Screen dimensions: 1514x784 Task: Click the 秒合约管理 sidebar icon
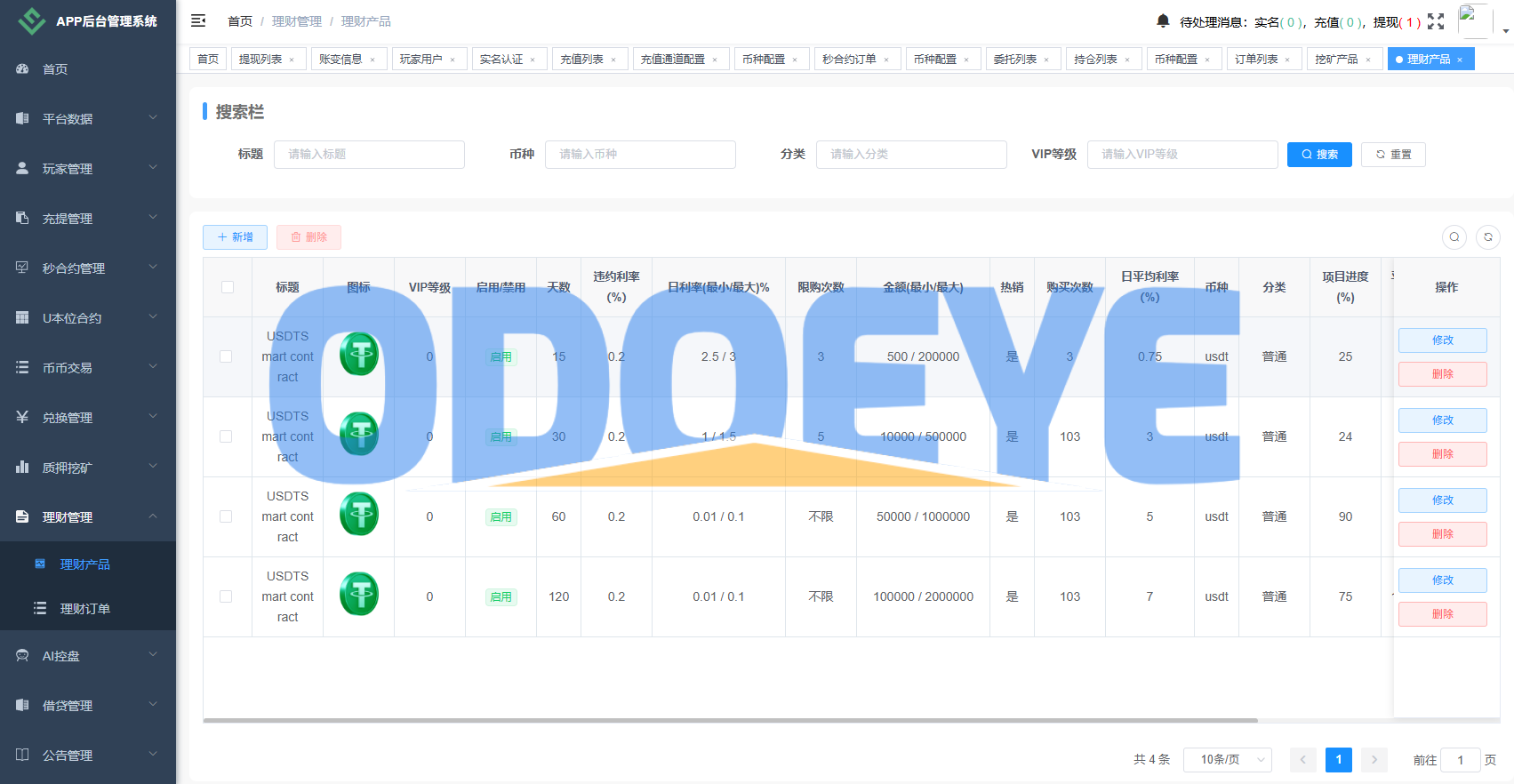pos(22,268)
